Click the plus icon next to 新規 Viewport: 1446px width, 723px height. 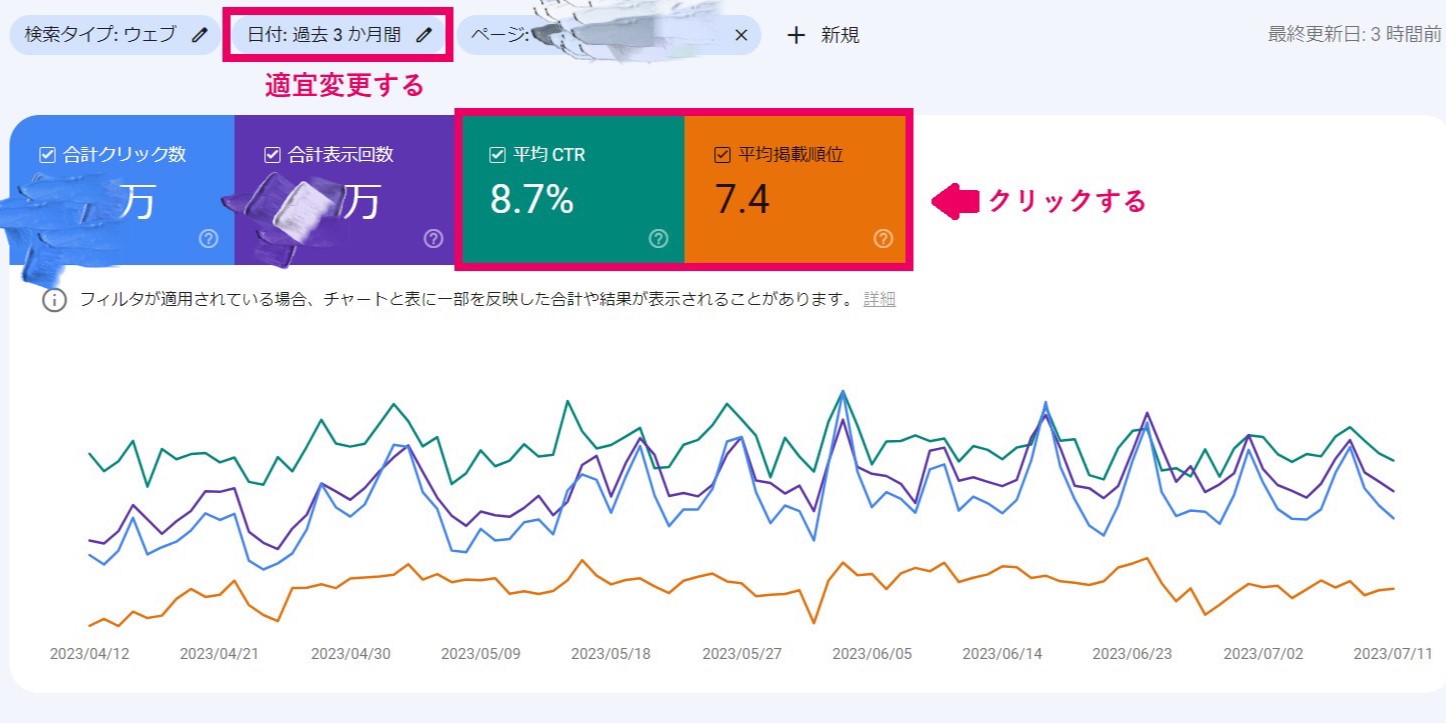pos(796,35)
